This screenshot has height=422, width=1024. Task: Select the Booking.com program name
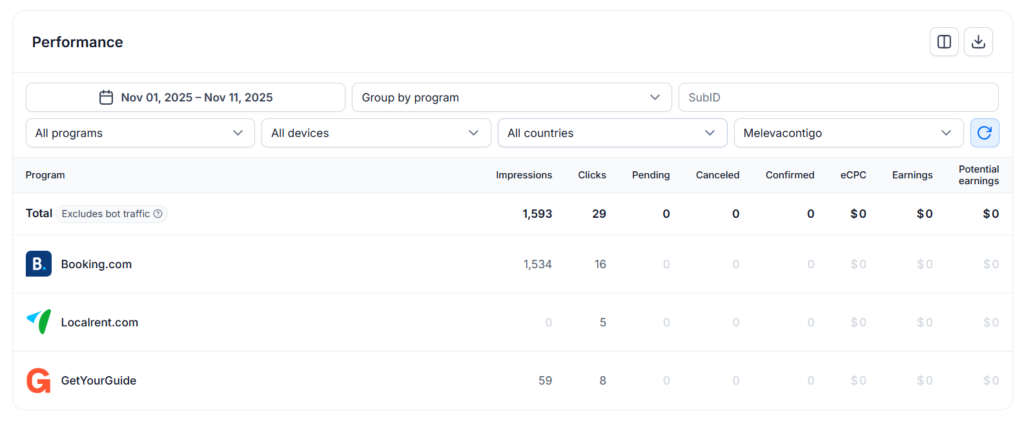click(x=96, y=265)
